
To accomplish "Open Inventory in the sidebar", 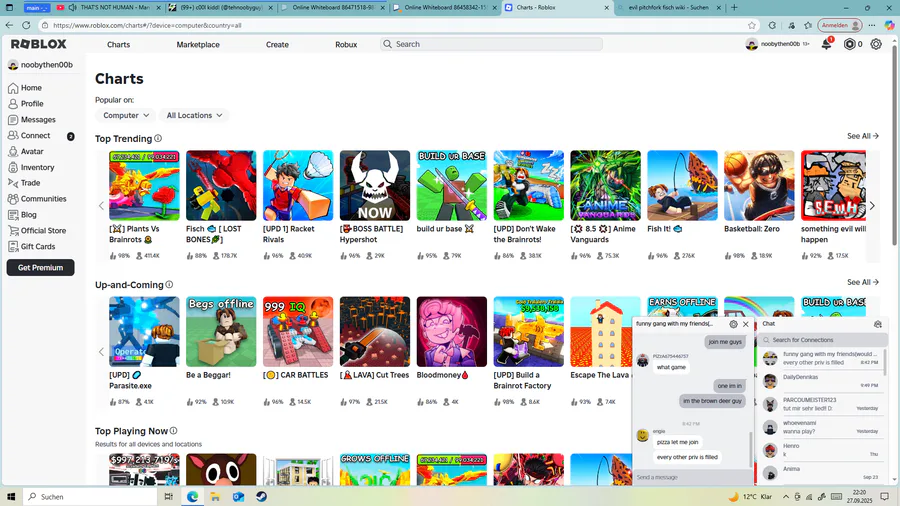I will 37,168.
